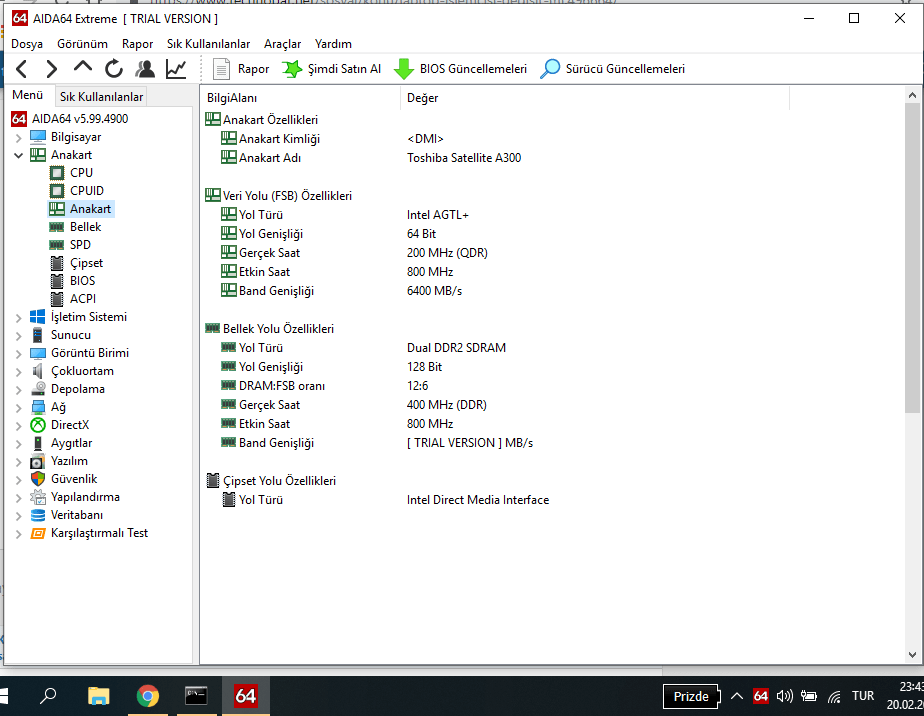Click the scrollbar down arrow in details pane
924x716 pixels.
click(912, 655)
